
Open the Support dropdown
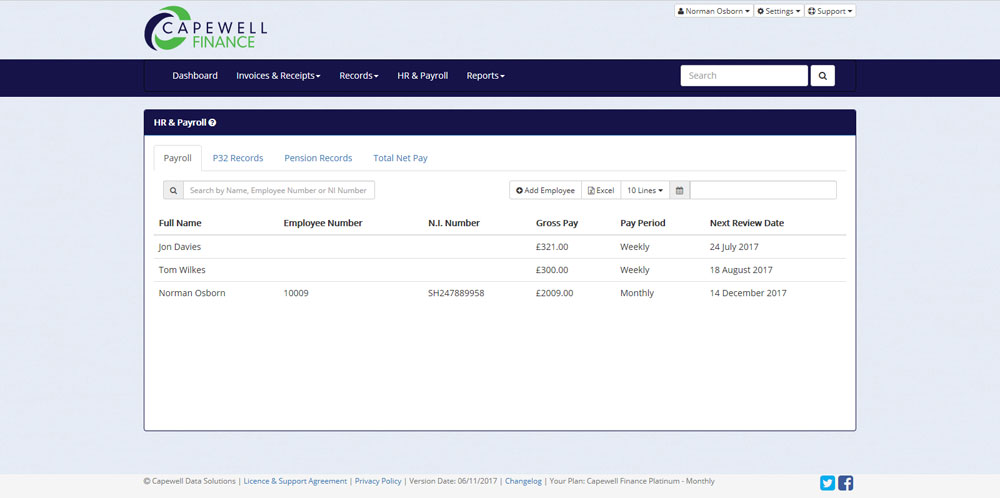coord(830,11)
